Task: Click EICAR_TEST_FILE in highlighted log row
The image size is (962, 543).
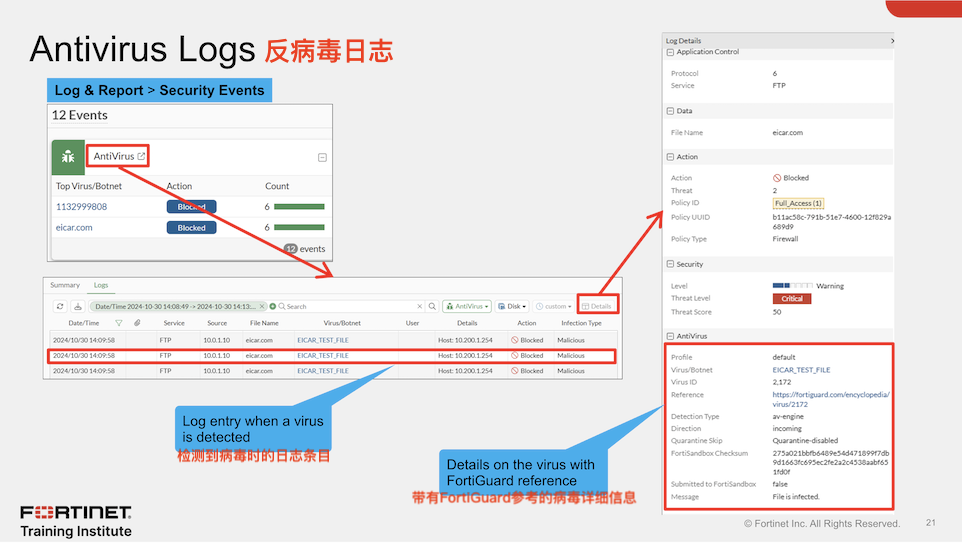Action: coord(323,355)
